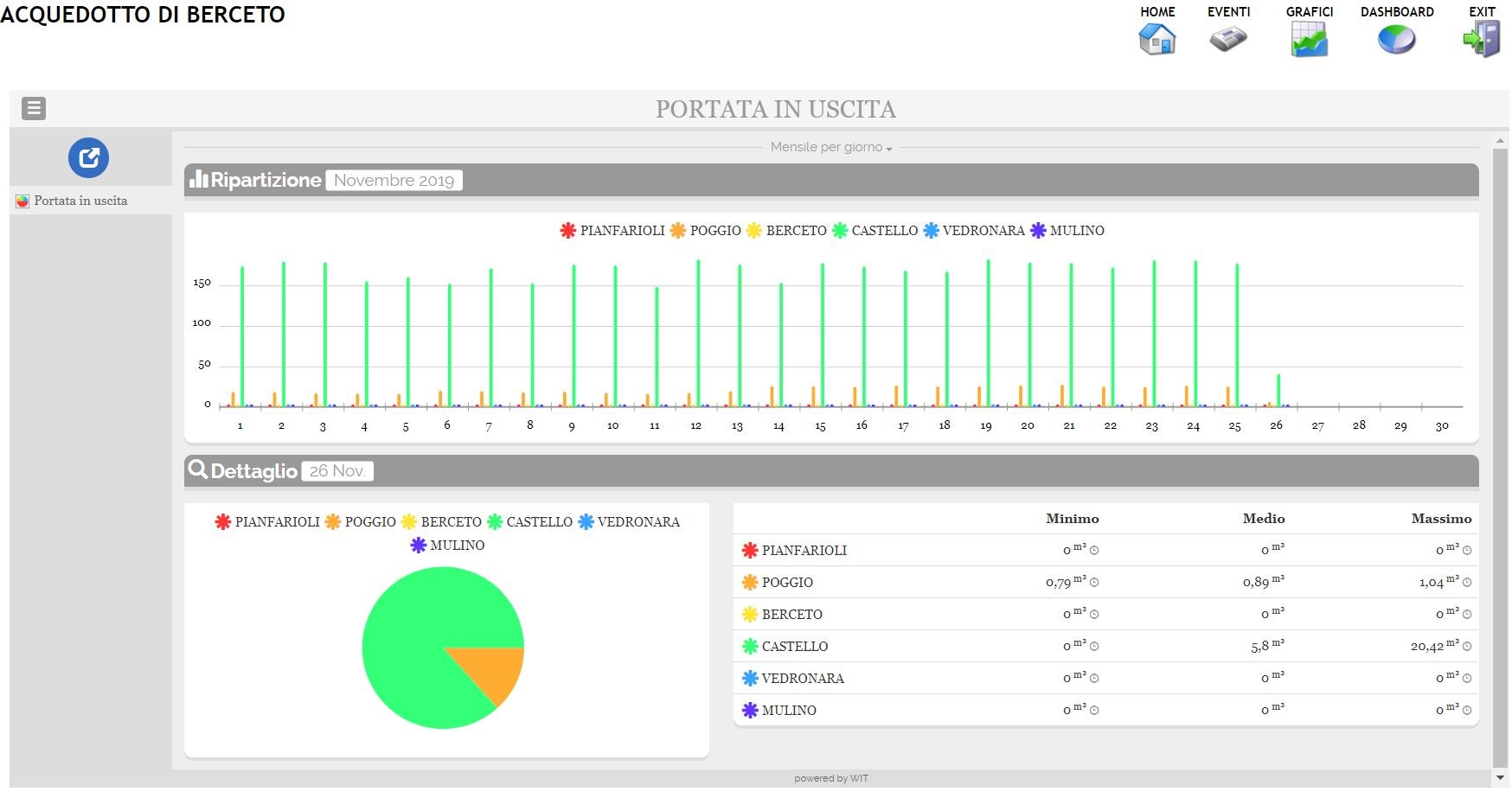Toggle VEDRONARA in pie chart legend

629,522
